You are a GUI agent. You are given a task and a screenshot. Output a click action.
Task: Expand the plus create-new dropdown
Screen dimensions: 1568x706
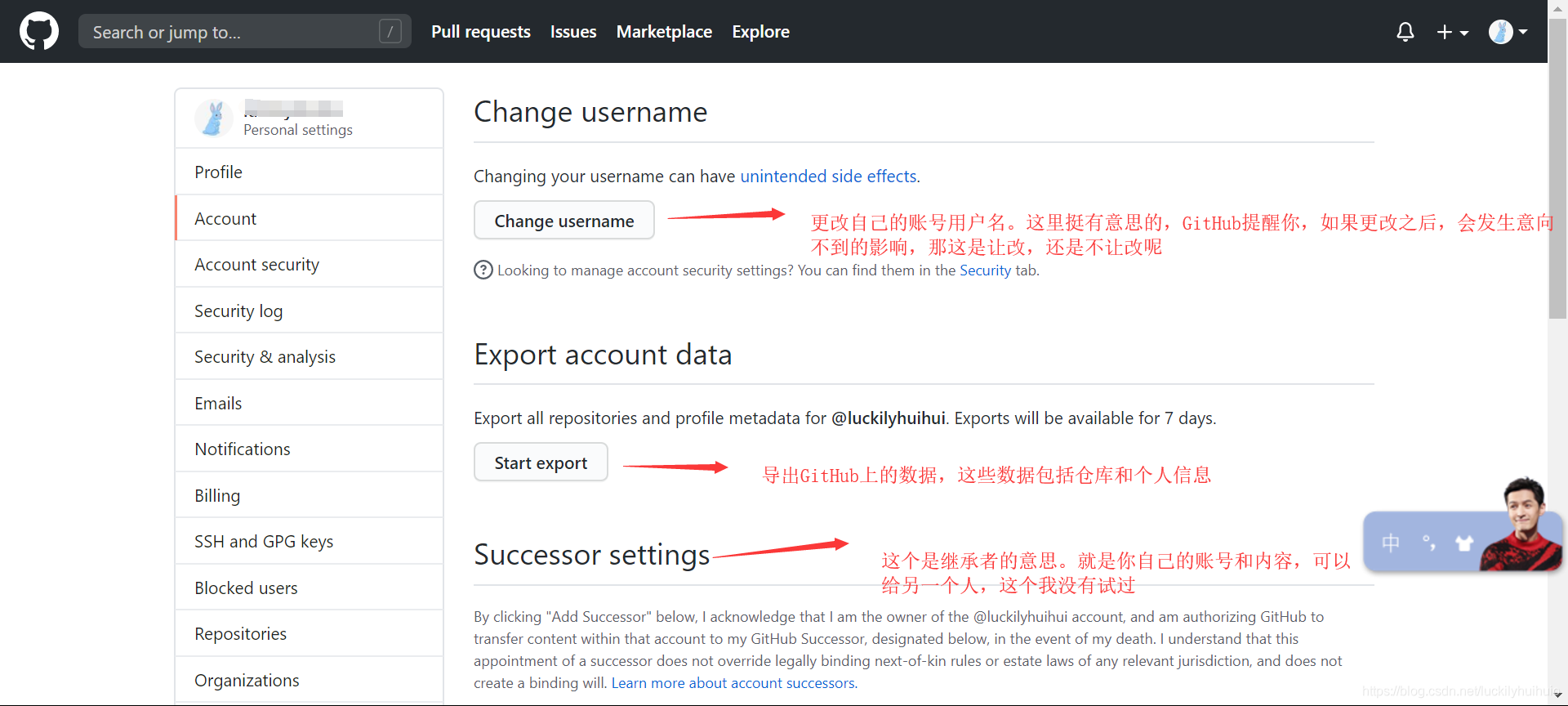[1453, 32]
